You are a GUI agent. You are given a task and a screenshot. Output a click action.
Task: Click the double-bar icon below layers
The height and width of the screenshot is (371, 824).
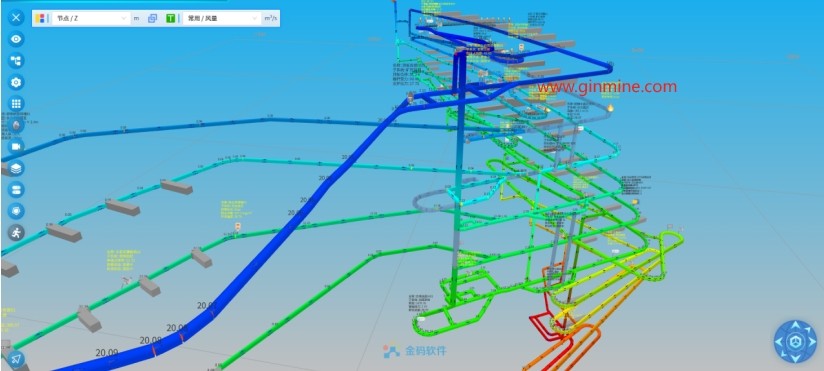pos(16,189)
